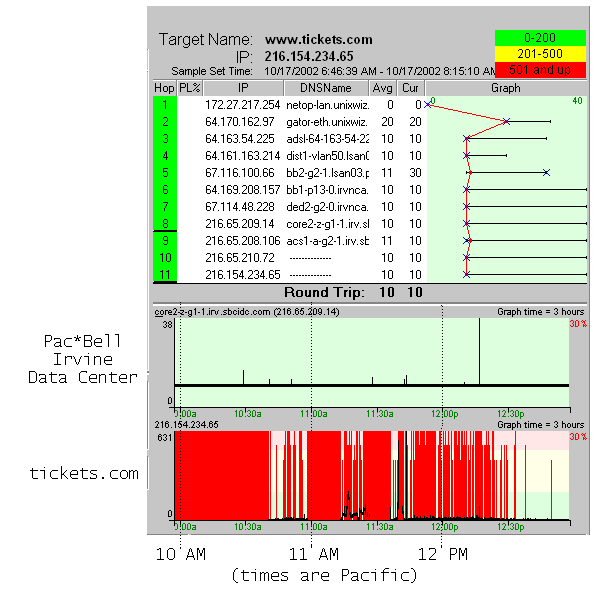
Task: Click hop 2 current latency X marker
Action: 507,122
